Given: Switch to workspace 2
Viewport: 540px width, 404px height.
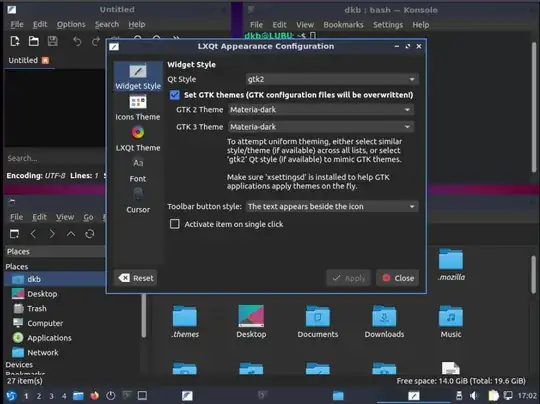Looking at the screenshot, I should point(39,396).
